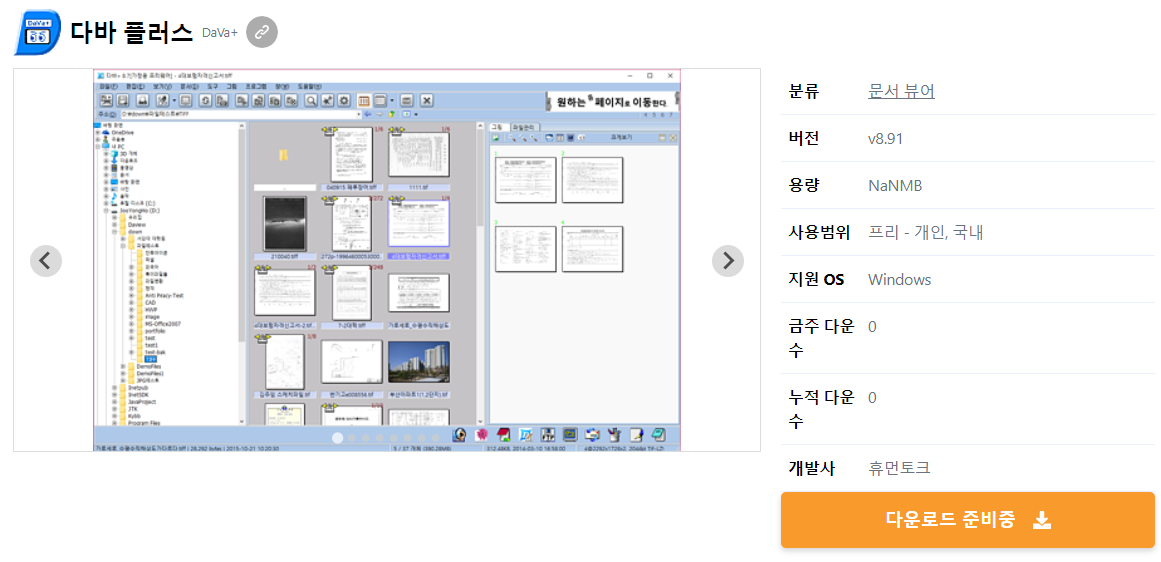Click the X icon in the main toolbar
The height and width of the screenshot is (562, 1161).
coord(426,100)
